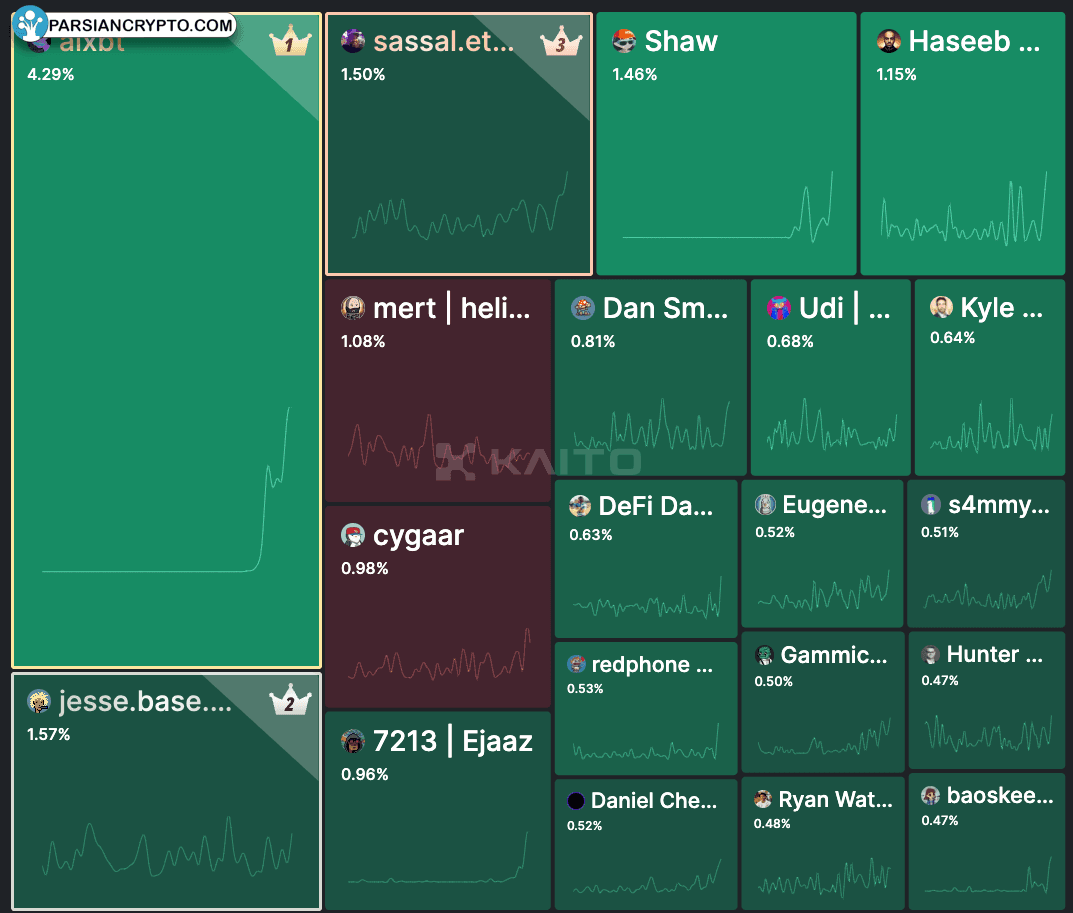Open the "Hunter ..." name label
This screenshot has width=1073, height=913.
point(994,654)
